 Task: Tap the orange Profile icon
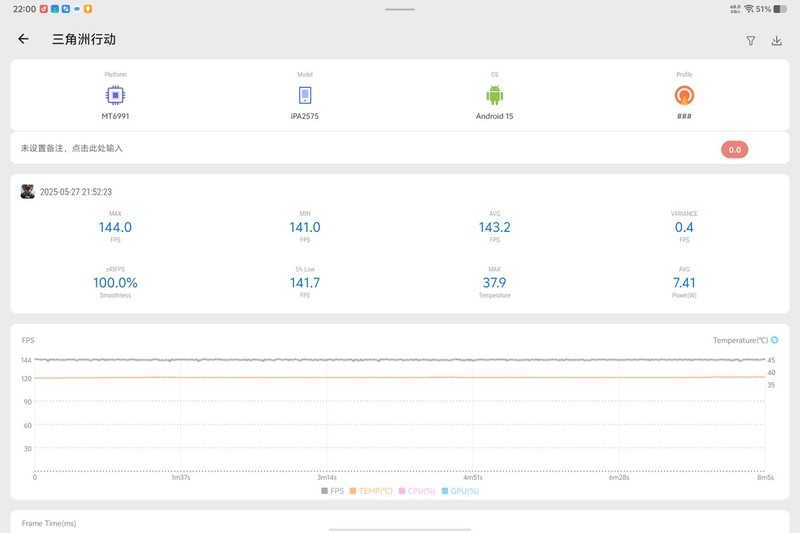[x=684, y=95]
